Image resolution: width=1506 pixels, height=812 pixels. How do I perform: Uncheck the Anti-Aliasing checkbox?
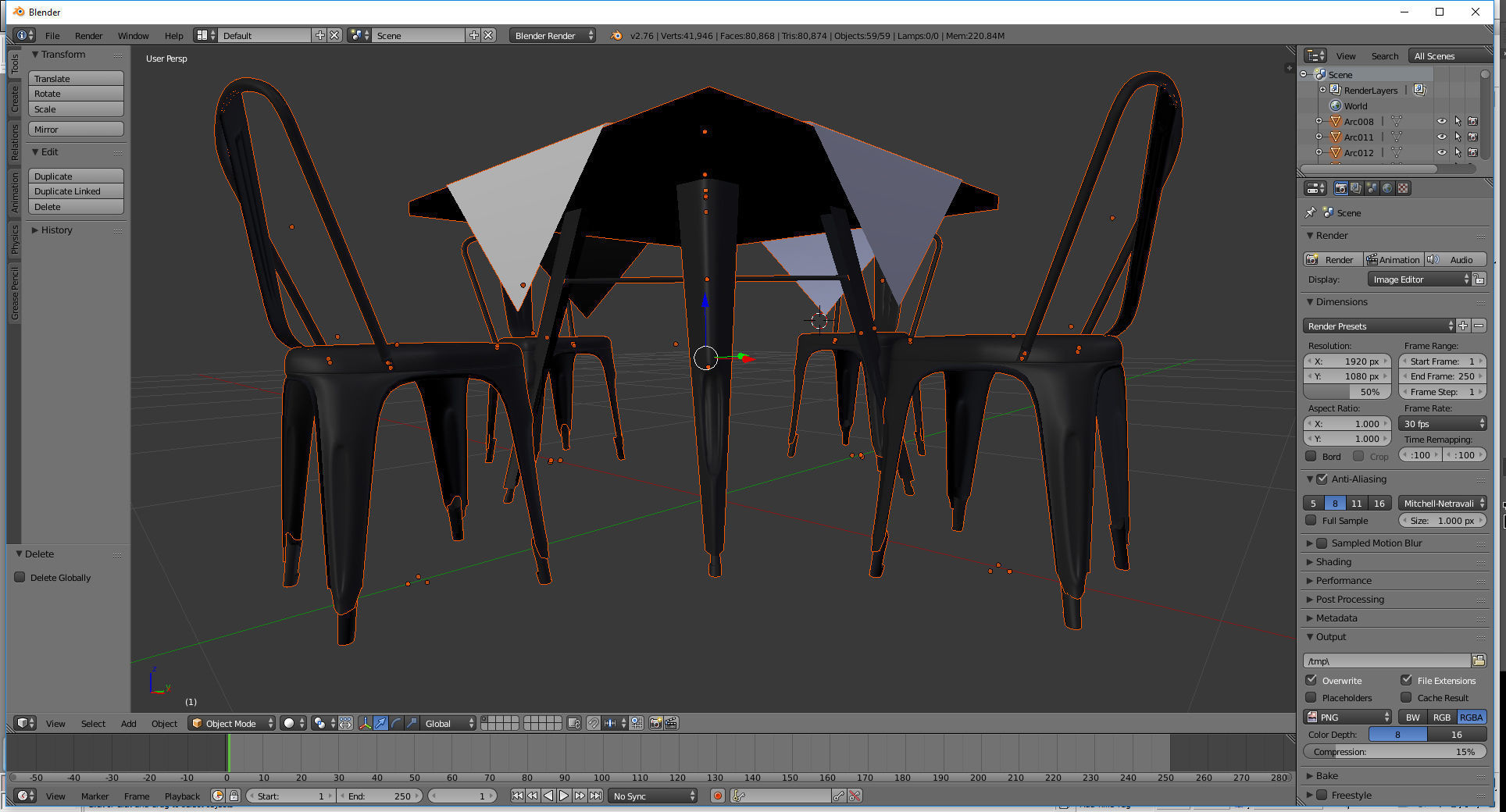[1322, 479]
